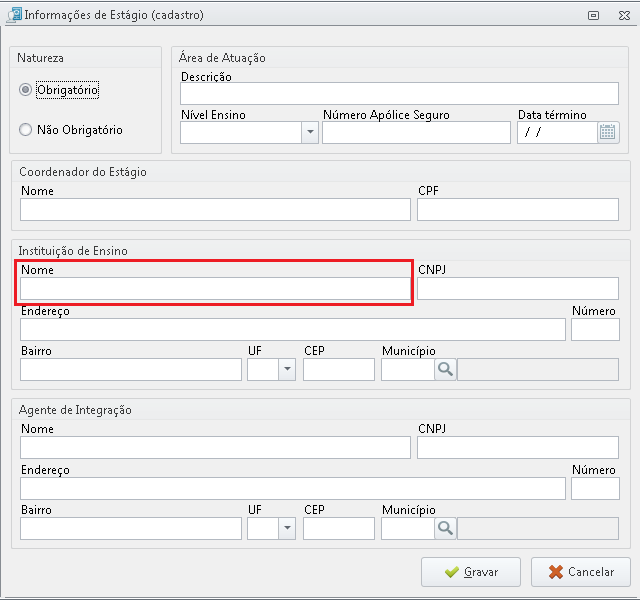Focus the Coordenador do Estágio CPF field
This screenshot has width=640, height=600.
point(518,209)
